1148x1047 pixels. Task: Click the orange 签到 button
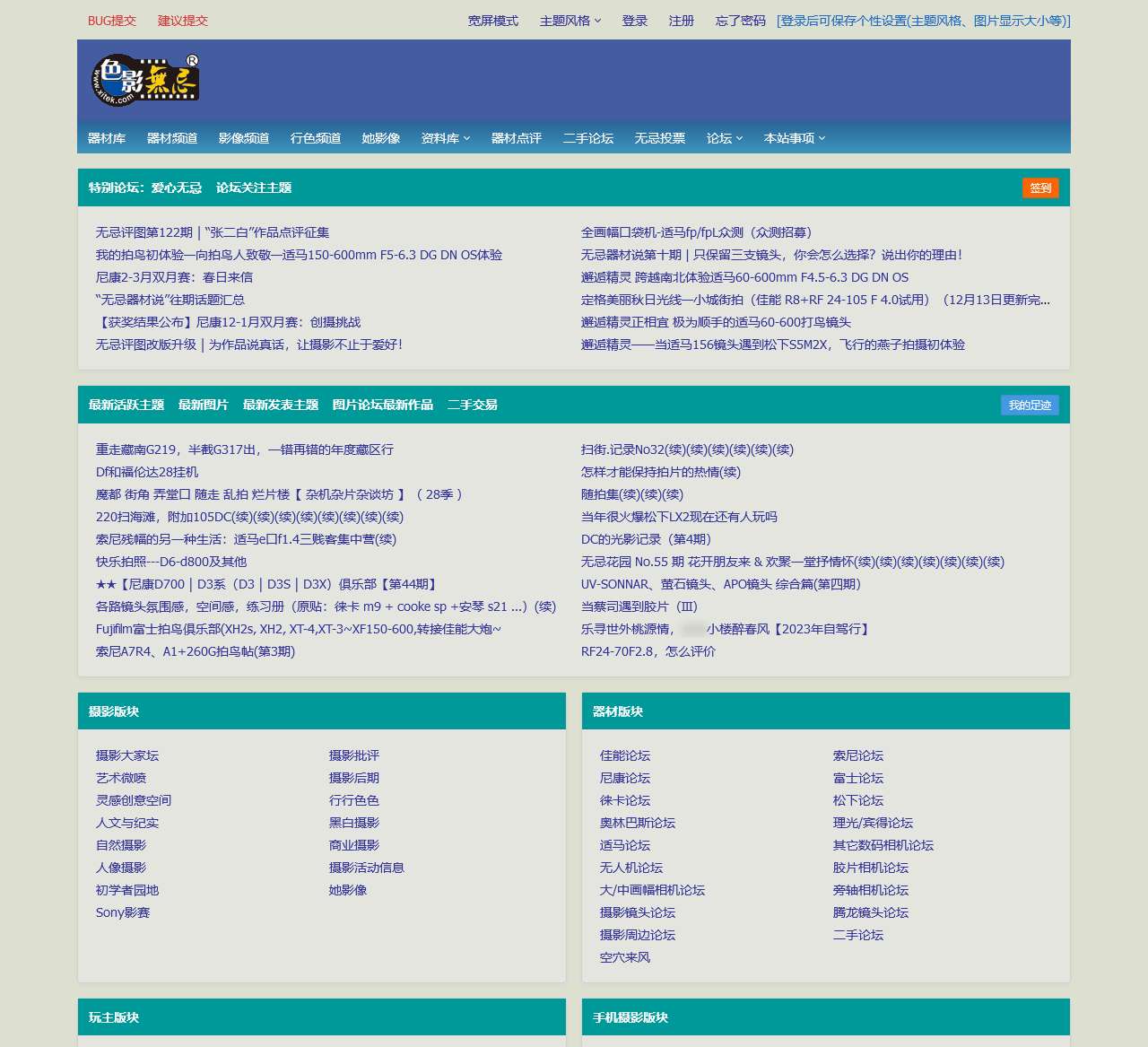point(1040,188)
